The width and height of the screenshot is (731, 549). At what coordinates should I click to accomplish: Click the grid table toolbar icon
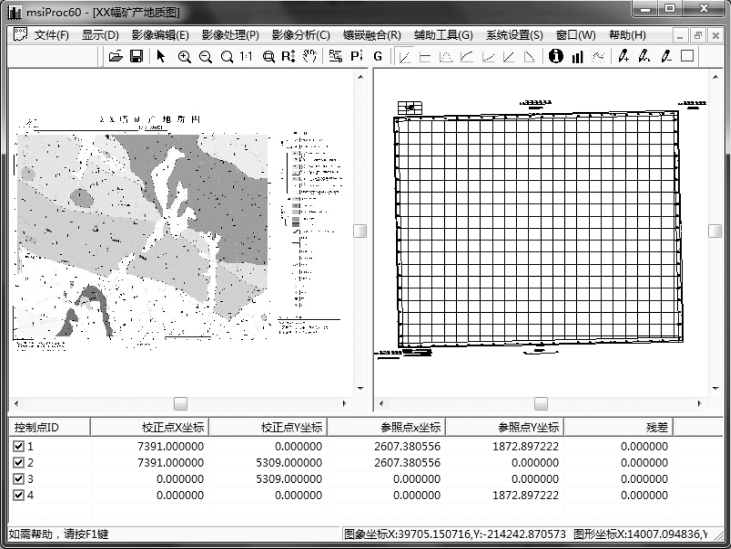335,57
